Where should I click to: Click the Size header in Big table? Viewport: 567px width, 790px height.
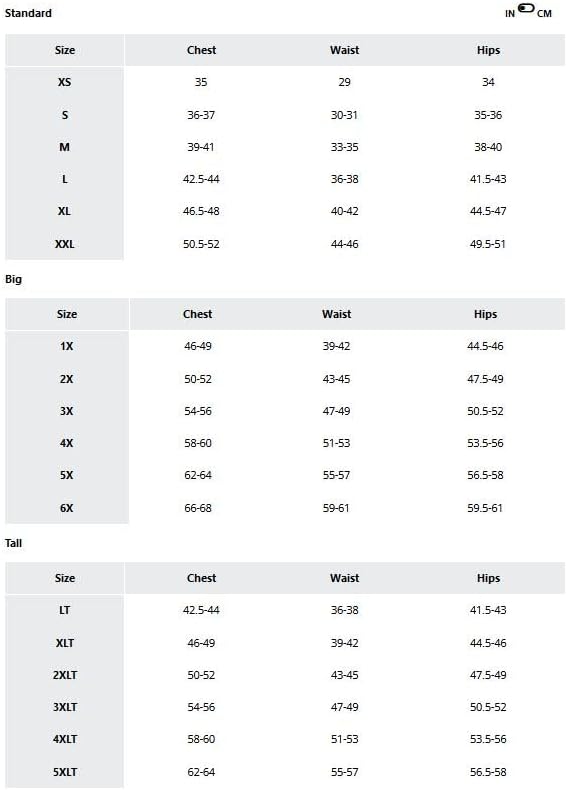click(67, 314)
